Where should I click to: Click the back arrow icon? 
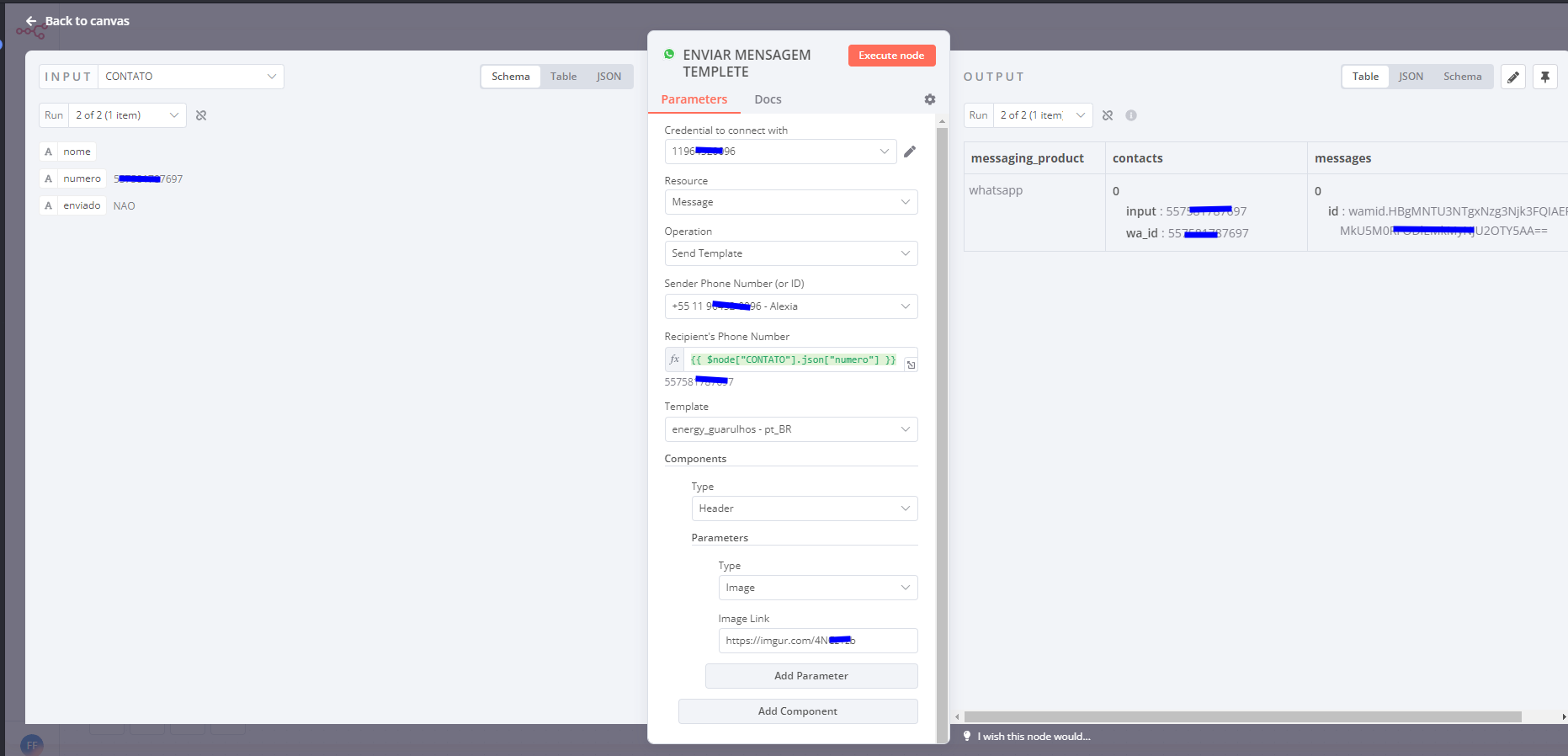tap(31, 21)
